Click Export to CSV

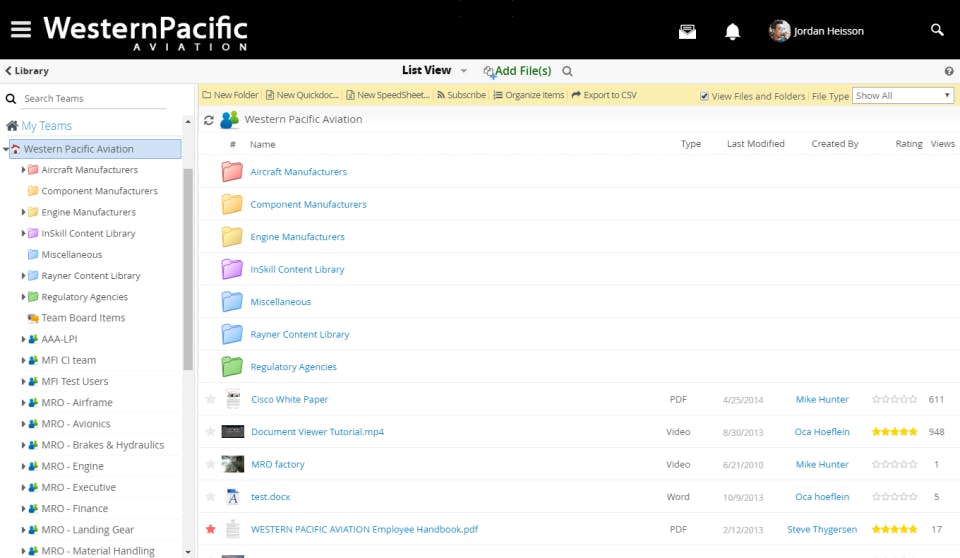(604, 95)
